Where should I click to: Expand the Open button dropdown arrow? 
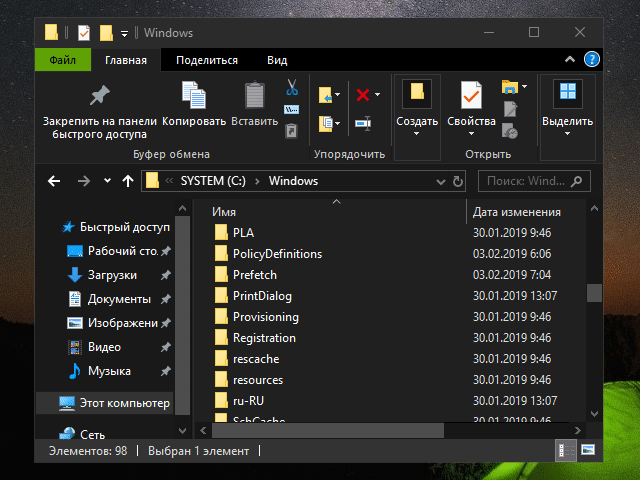click(524, 86)
